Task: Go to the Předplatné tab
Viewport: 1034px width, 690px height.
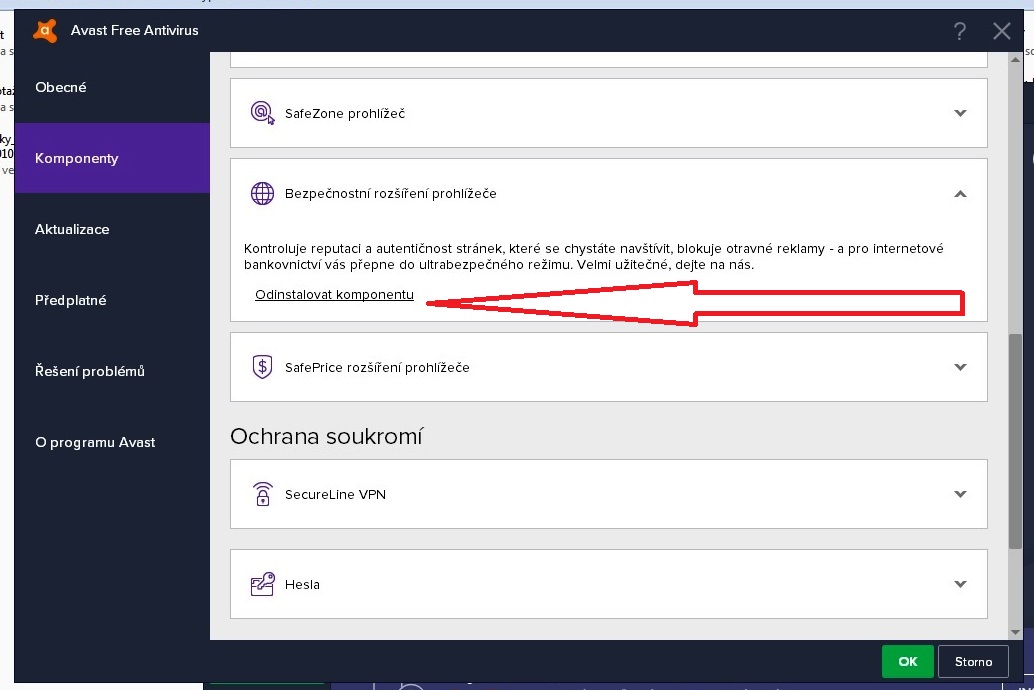Action: 112,300
